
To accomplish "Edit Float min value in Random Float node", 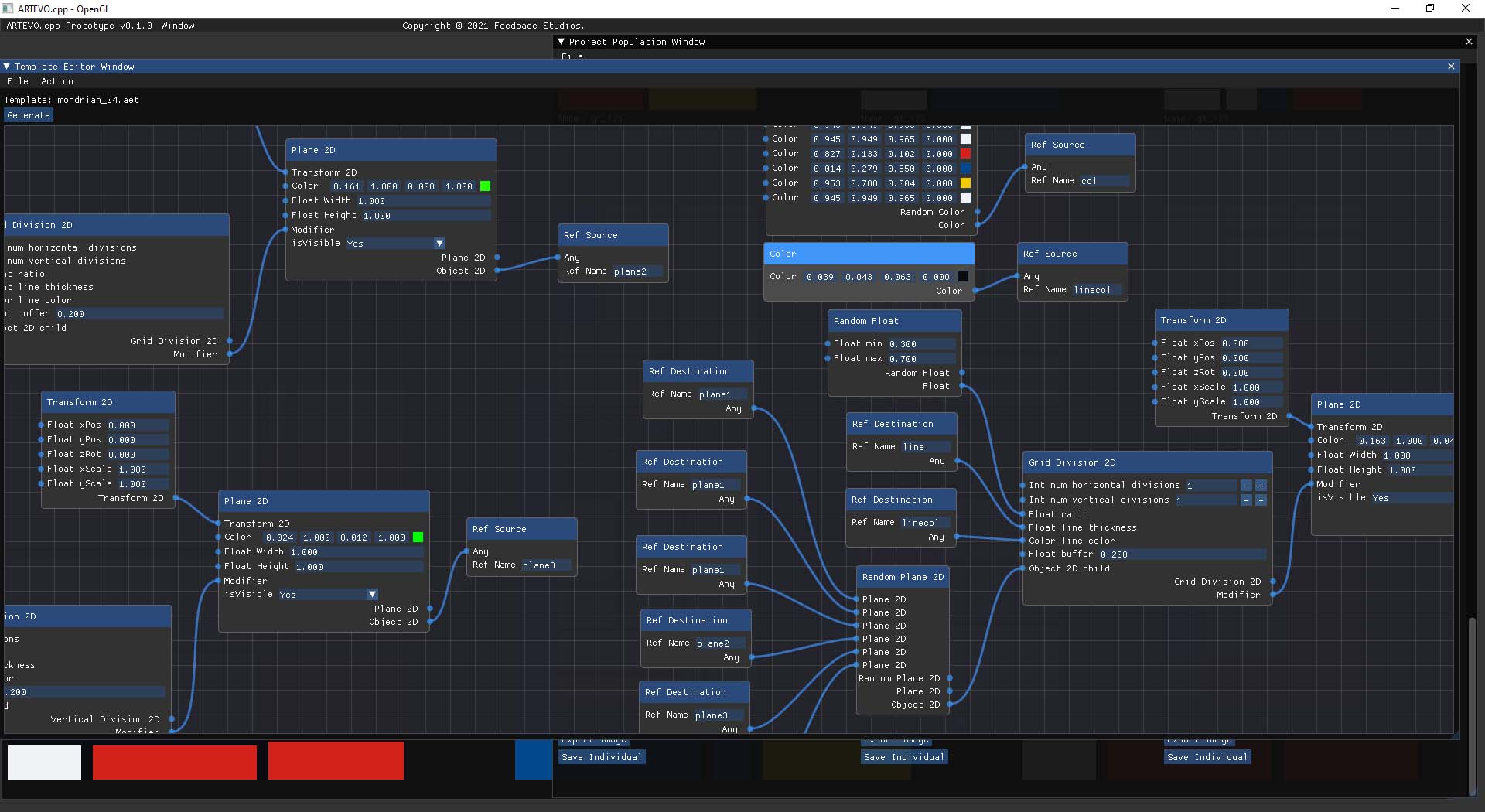I will click(920, 344).
